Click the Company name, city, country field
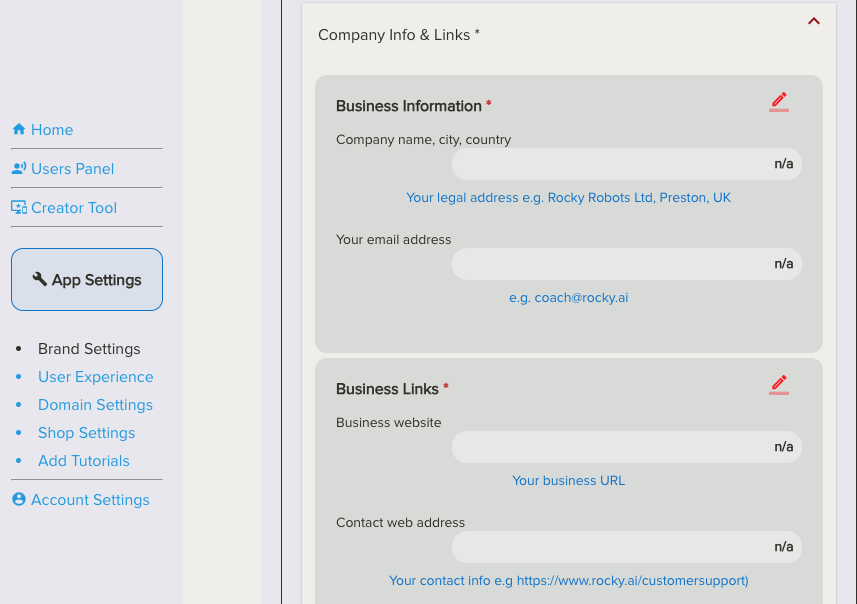 click(626, 164)
